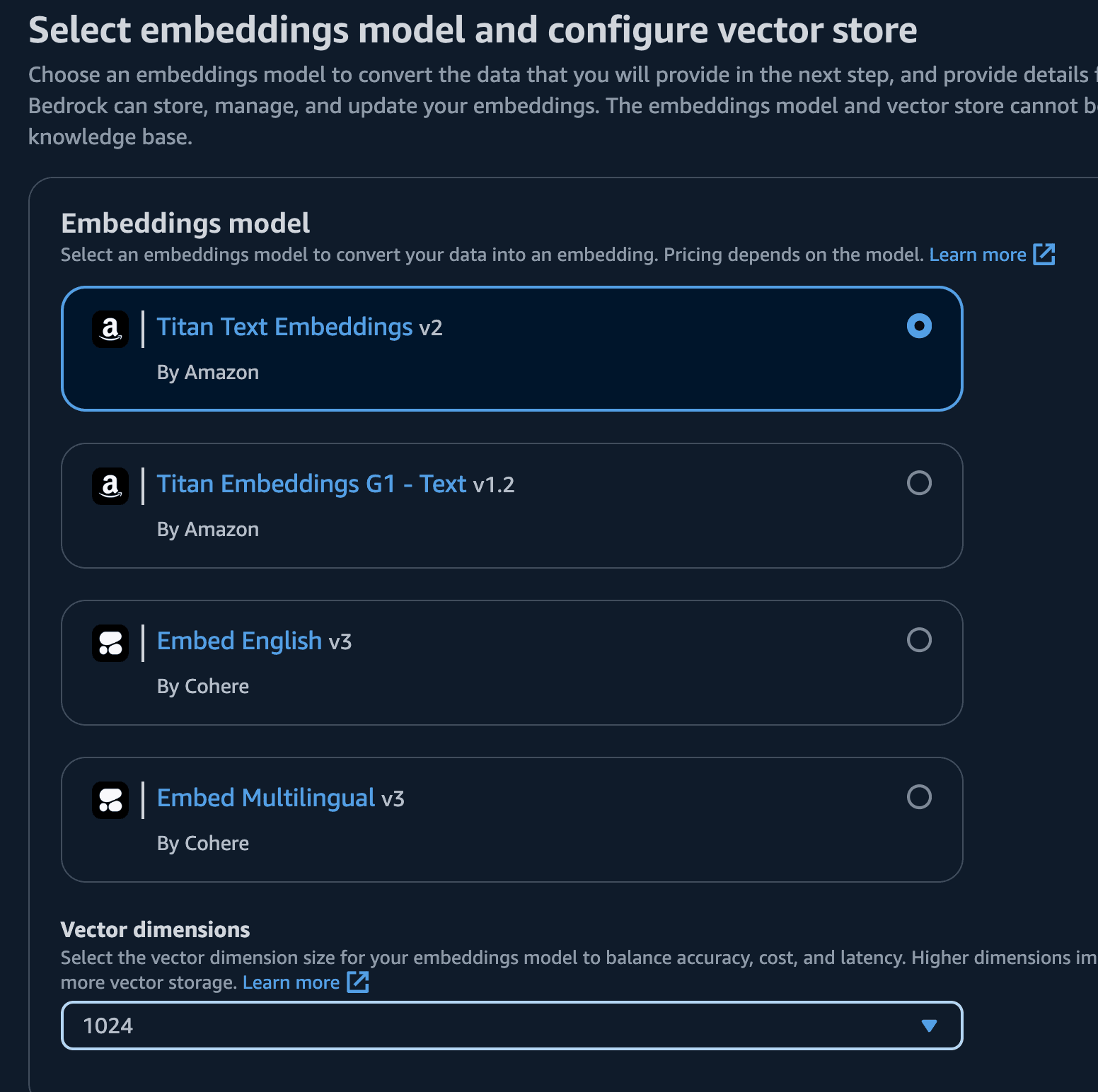Click the dropdown arrow on the 1024 selector
The image size is (1098, 1092).
929,1026
